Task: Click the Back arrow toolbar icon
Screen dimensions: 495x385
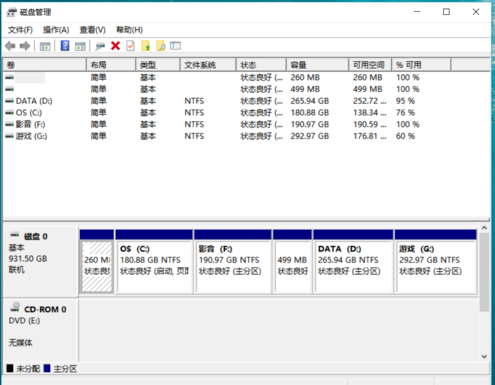Action: (x=10, y=46)
